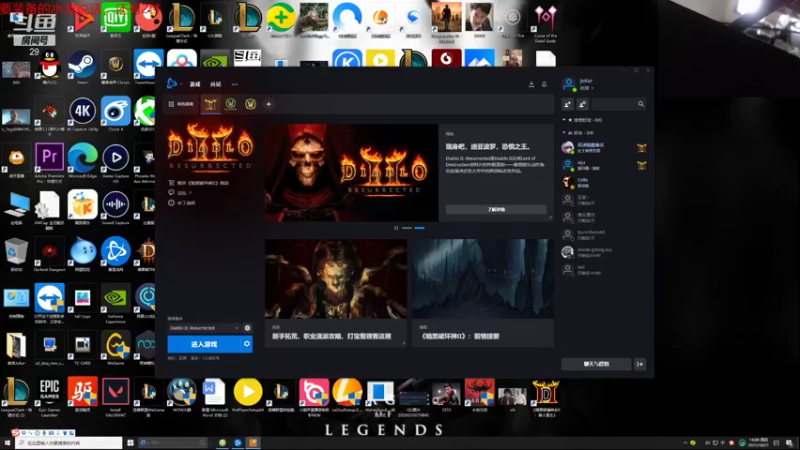Expand the JoKer online status dropdown
The height and width of the screenshot is (450, 800).
pos(586,88)
